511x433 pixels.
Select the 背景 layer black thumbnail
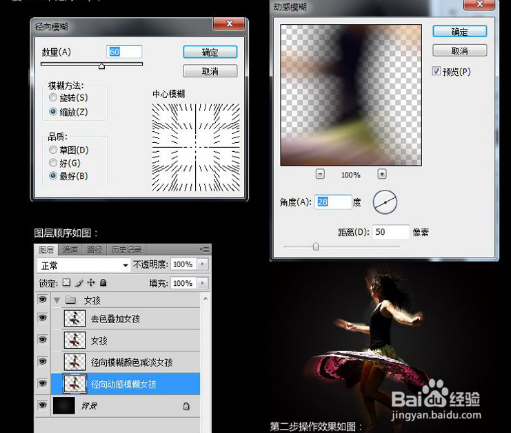coord(64,405)
